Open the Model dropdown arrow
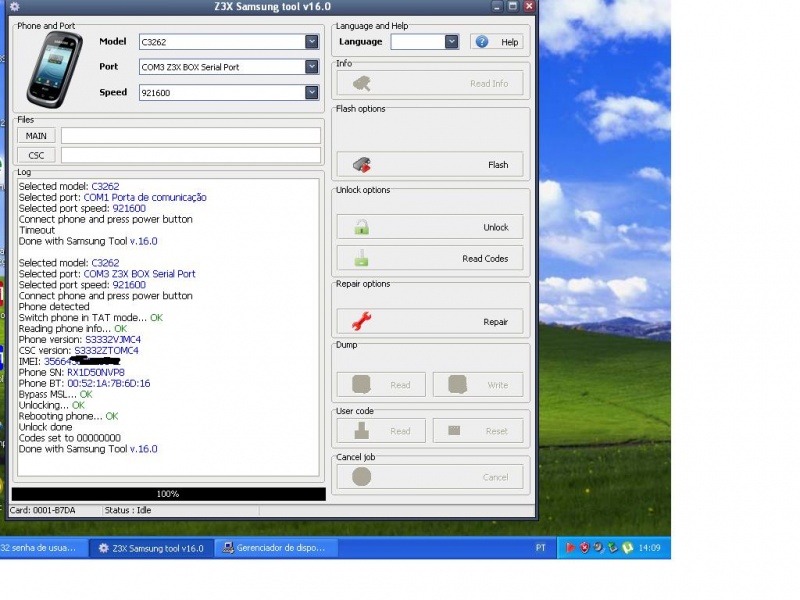The width and height of the screenshot is (800, 600). tap(312, 41)
